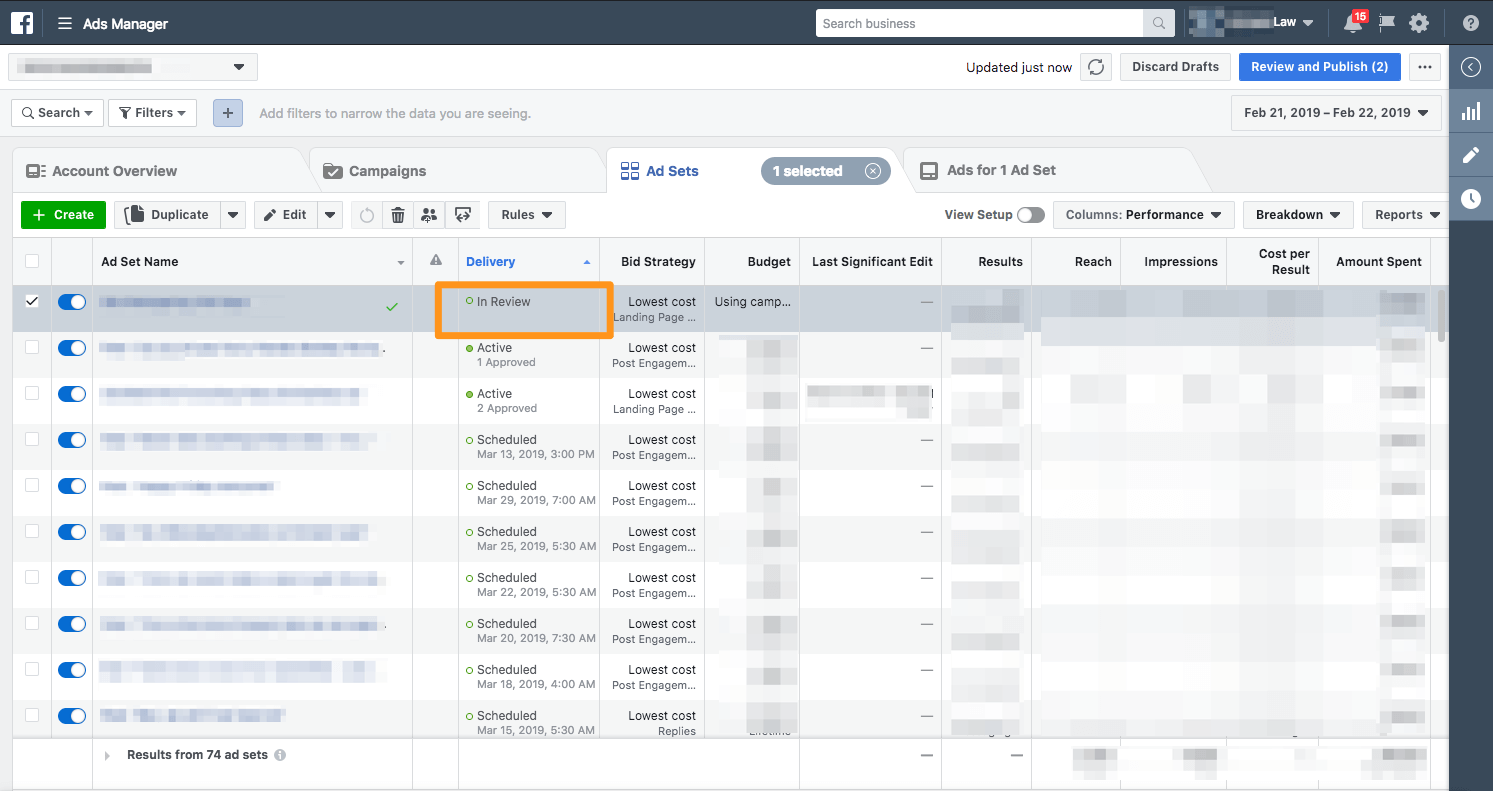Clear selection with X in 1 selected pill

tap(873, 171)
